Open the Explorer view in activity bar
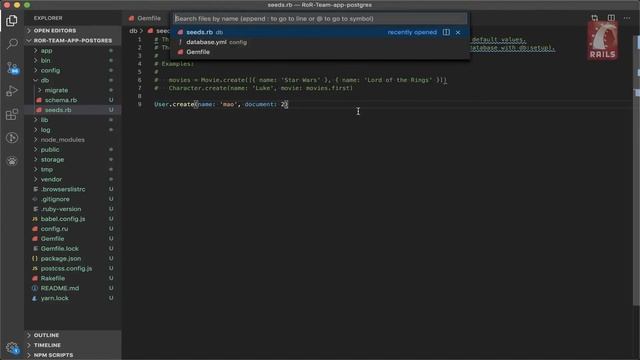Image resolution: width=640 pixels, height=360 pixels. point(12,20)
